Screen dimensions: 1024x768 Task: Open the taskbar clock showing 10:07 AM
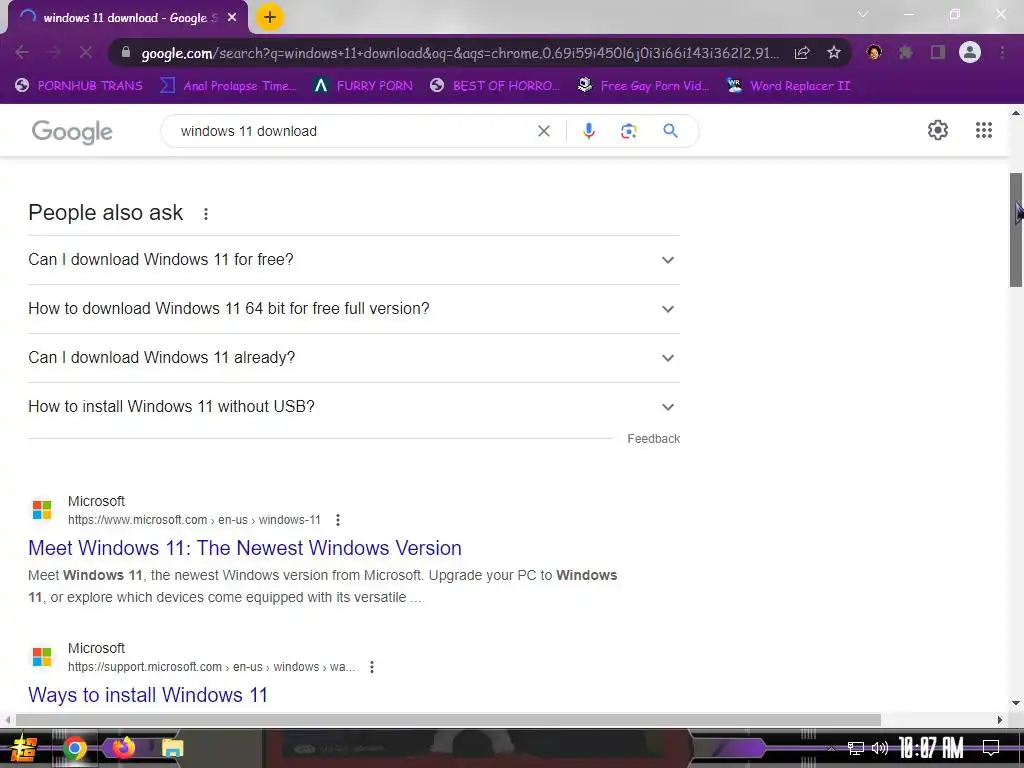931,748
